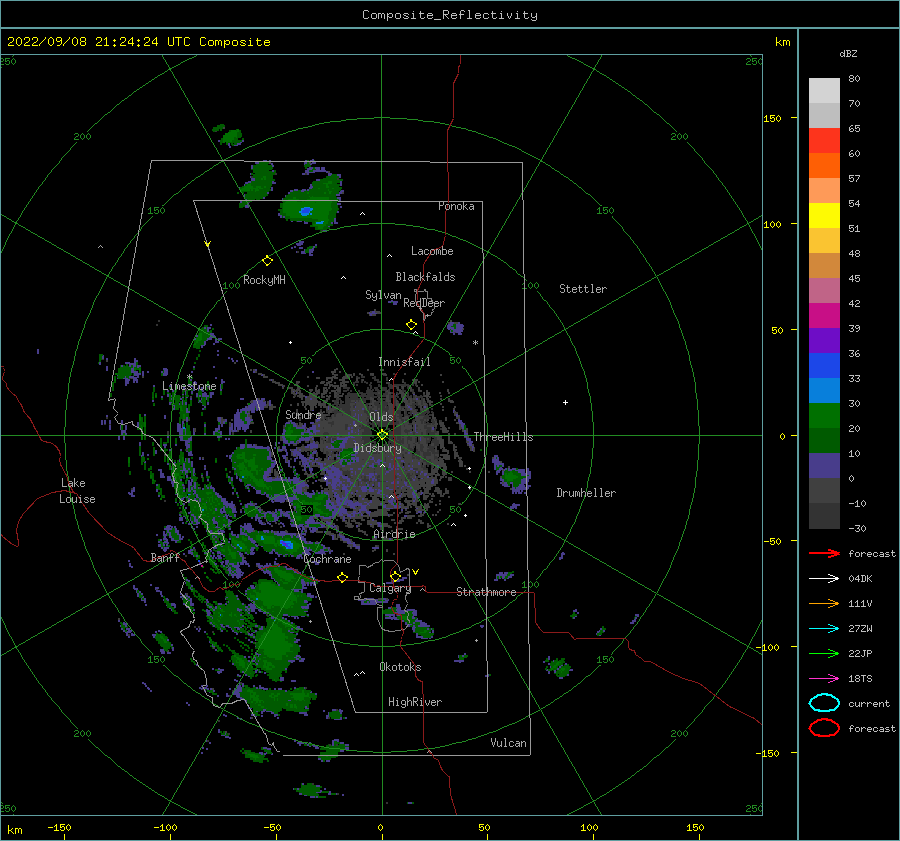Click the yellow diamond marker above Calgary
This screenshot has width=900, height=841.
point(395,576)
